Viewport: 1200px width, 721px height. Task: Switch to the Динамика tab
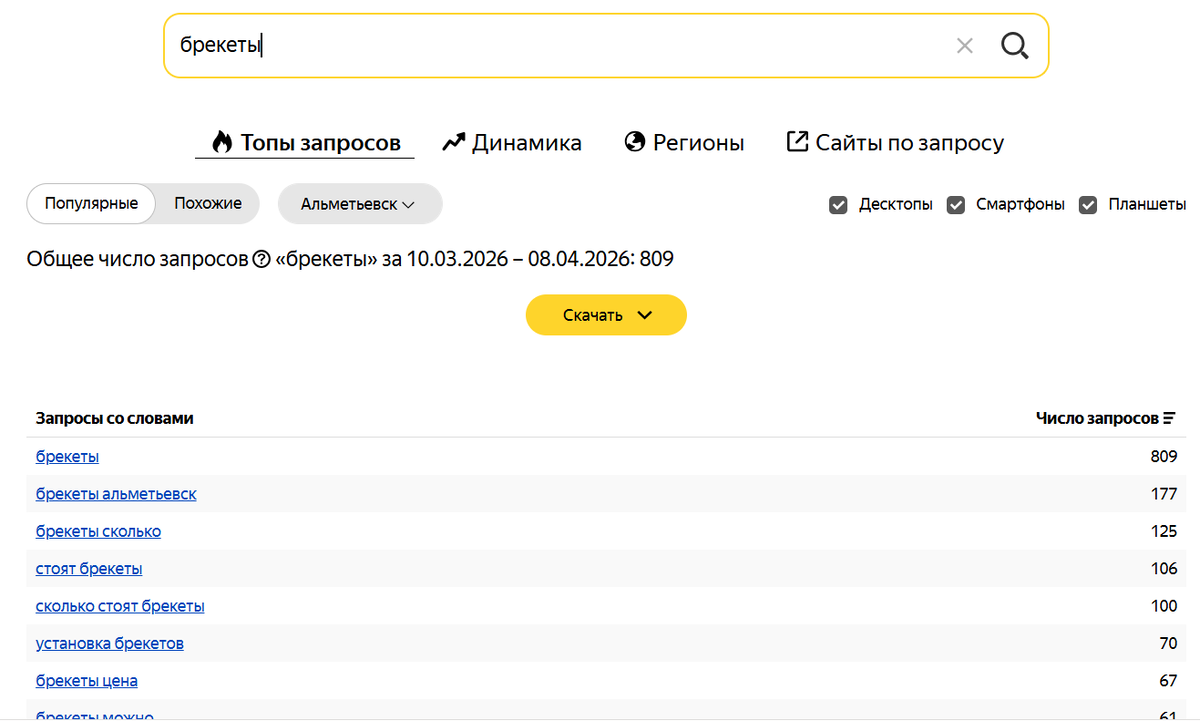(525, 141)
